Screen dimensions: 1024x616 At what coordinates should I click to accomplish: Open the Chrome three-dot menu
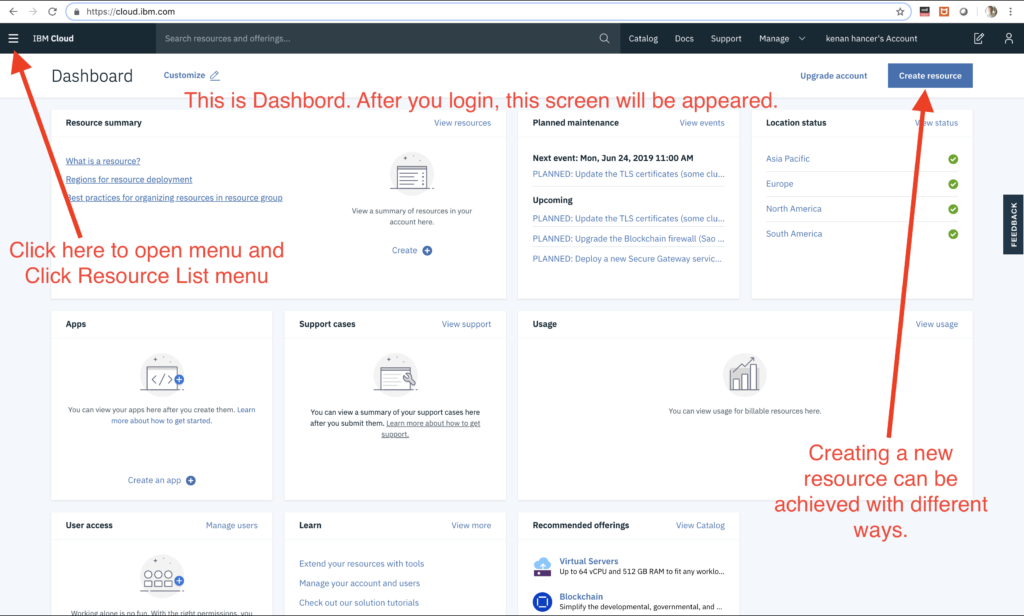(x=1010, y=12)
